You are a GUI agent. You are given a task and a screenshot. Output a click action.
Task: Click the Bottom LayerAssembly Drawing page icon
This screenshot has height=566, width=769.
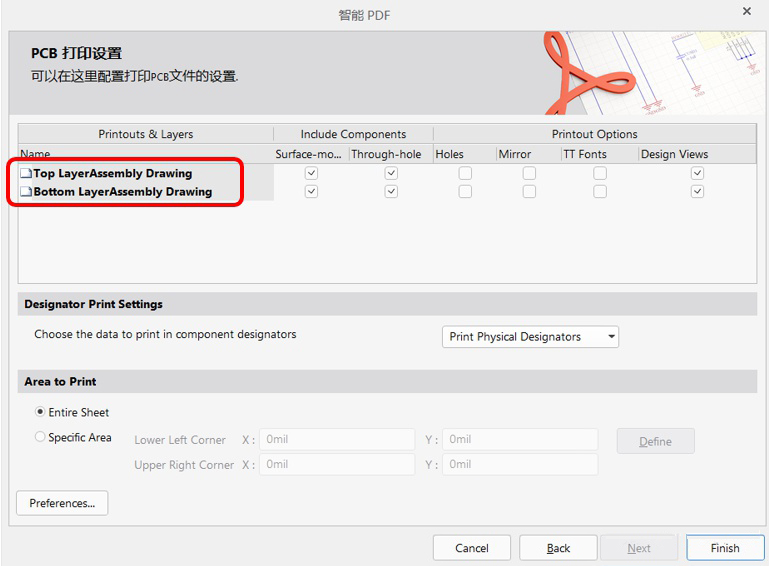click(x=26, y=192)
